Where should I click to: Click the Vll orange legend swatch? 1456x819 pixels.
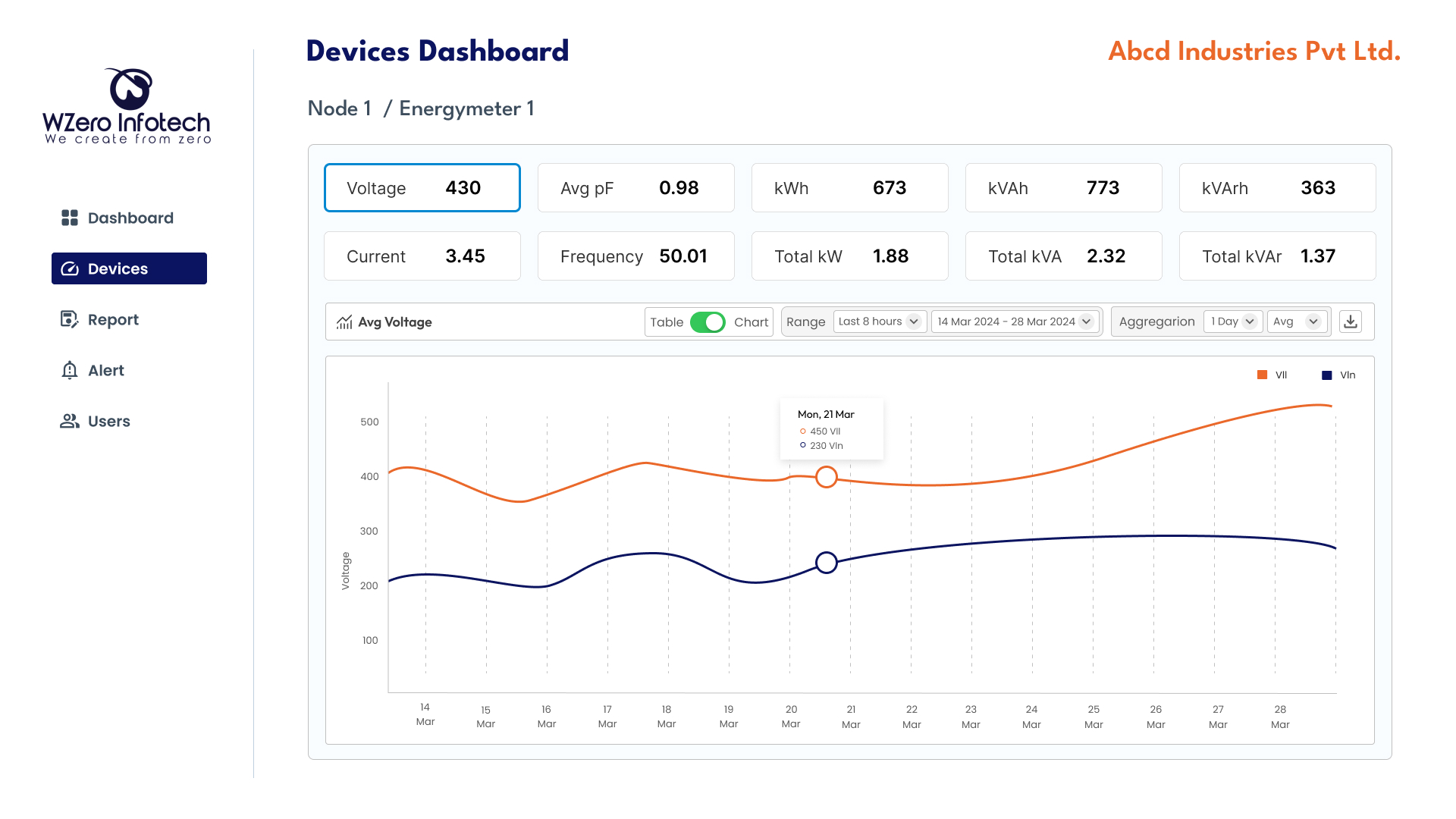coord(1262,375)
